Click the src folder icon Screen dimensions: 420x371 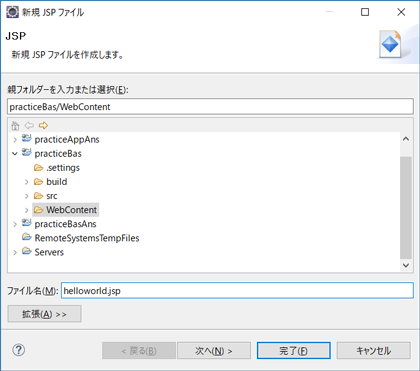coord(39,196)
